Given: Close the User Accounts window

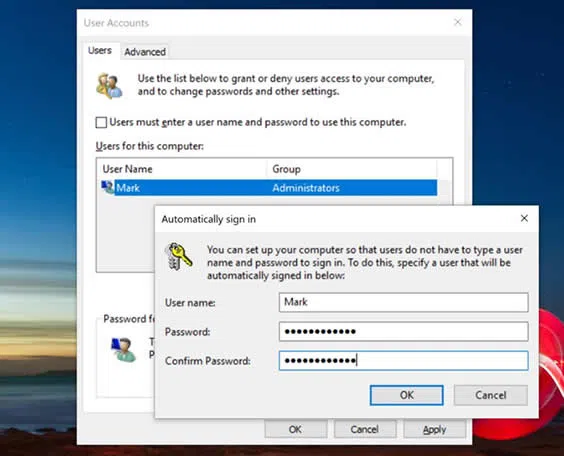Looking at the screenshot, I should point(458,22).
